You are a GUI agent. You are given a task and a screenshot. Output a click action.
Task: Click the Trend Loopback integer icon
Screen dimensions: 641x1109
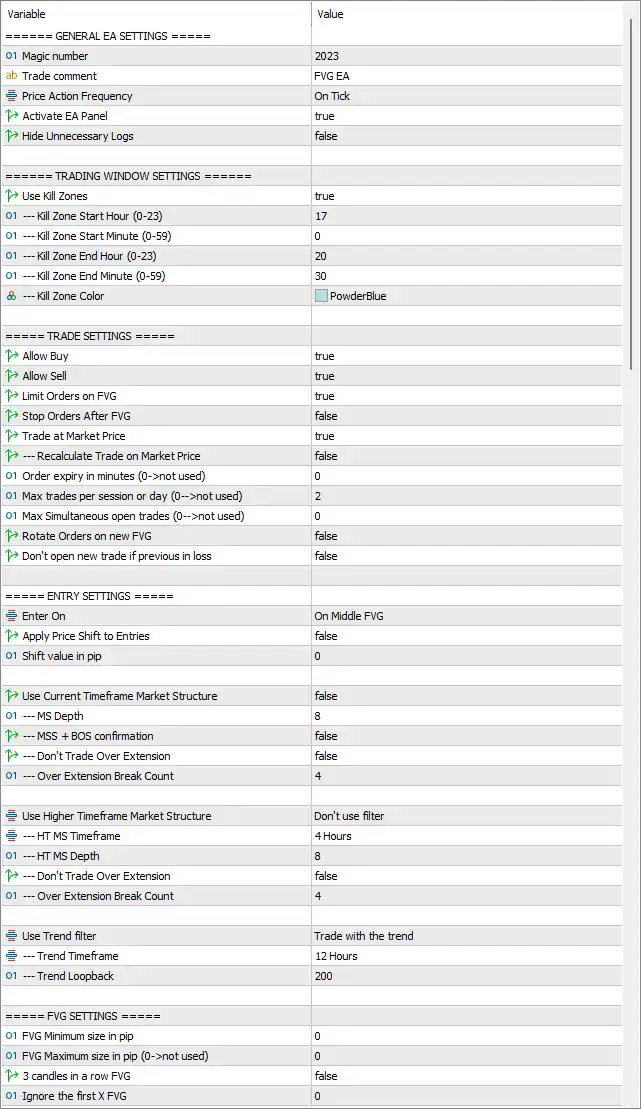(x=11, y=976)
